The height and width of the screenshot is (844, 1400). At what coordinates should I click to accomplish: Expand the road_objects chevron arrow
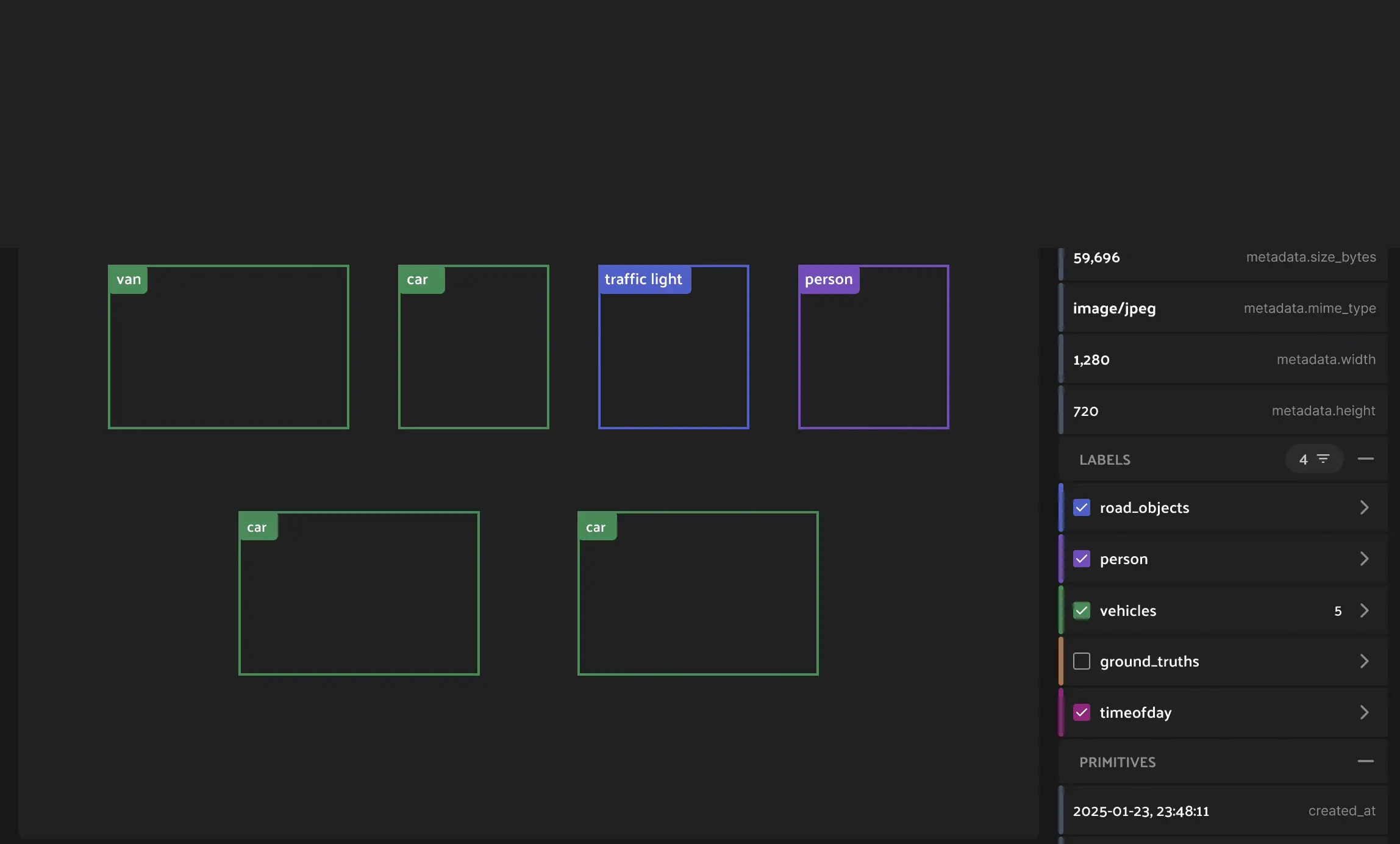click(1364, 508)
